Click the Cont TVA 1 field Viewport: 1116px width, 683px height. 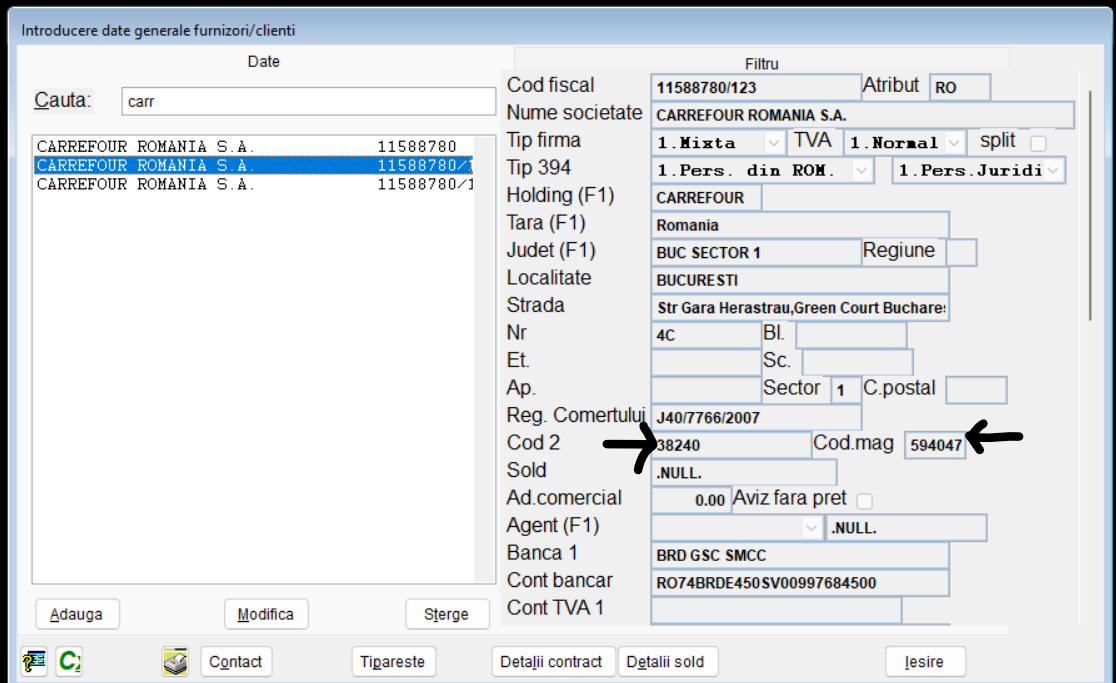pos(776,610)
